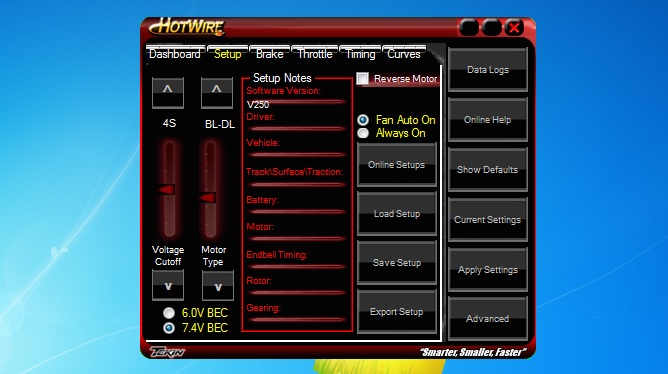Increase Voltage Cutoff with up arrow
Screen dimensions: 668x374
(x=168, y=92)
